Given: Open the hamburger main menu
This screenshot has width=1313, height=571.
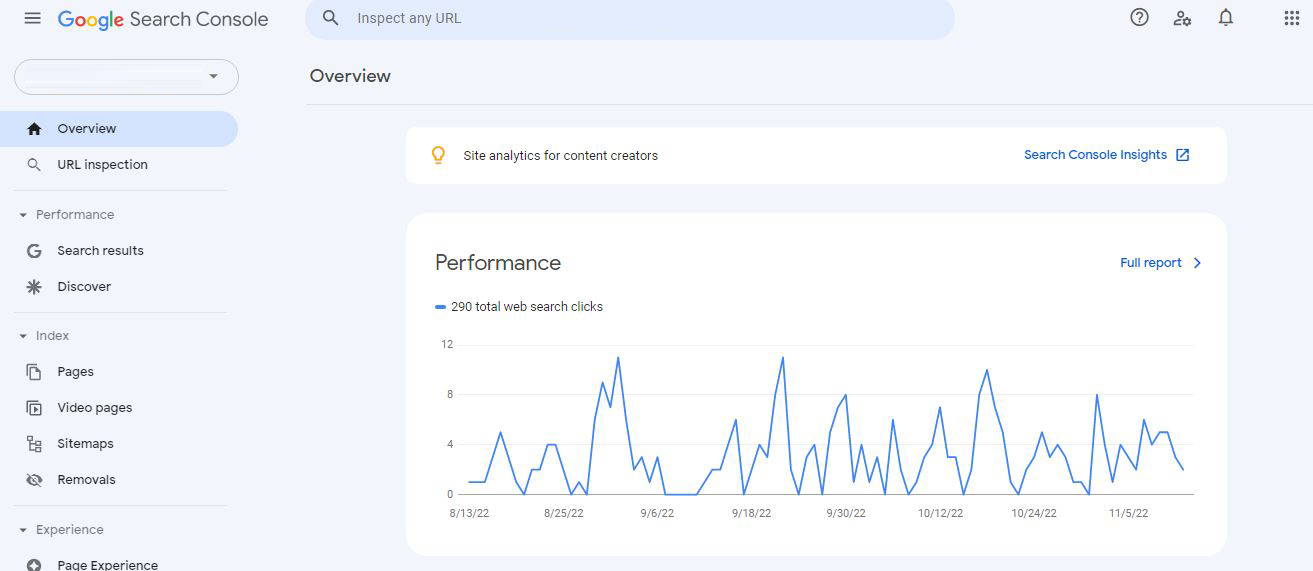Looking at the screenshot, I should (33, 18).
